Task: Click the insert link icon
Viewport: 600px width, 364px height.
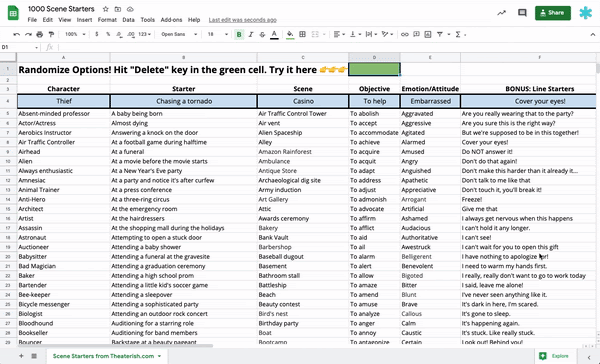Action: [x=404, y=34]
